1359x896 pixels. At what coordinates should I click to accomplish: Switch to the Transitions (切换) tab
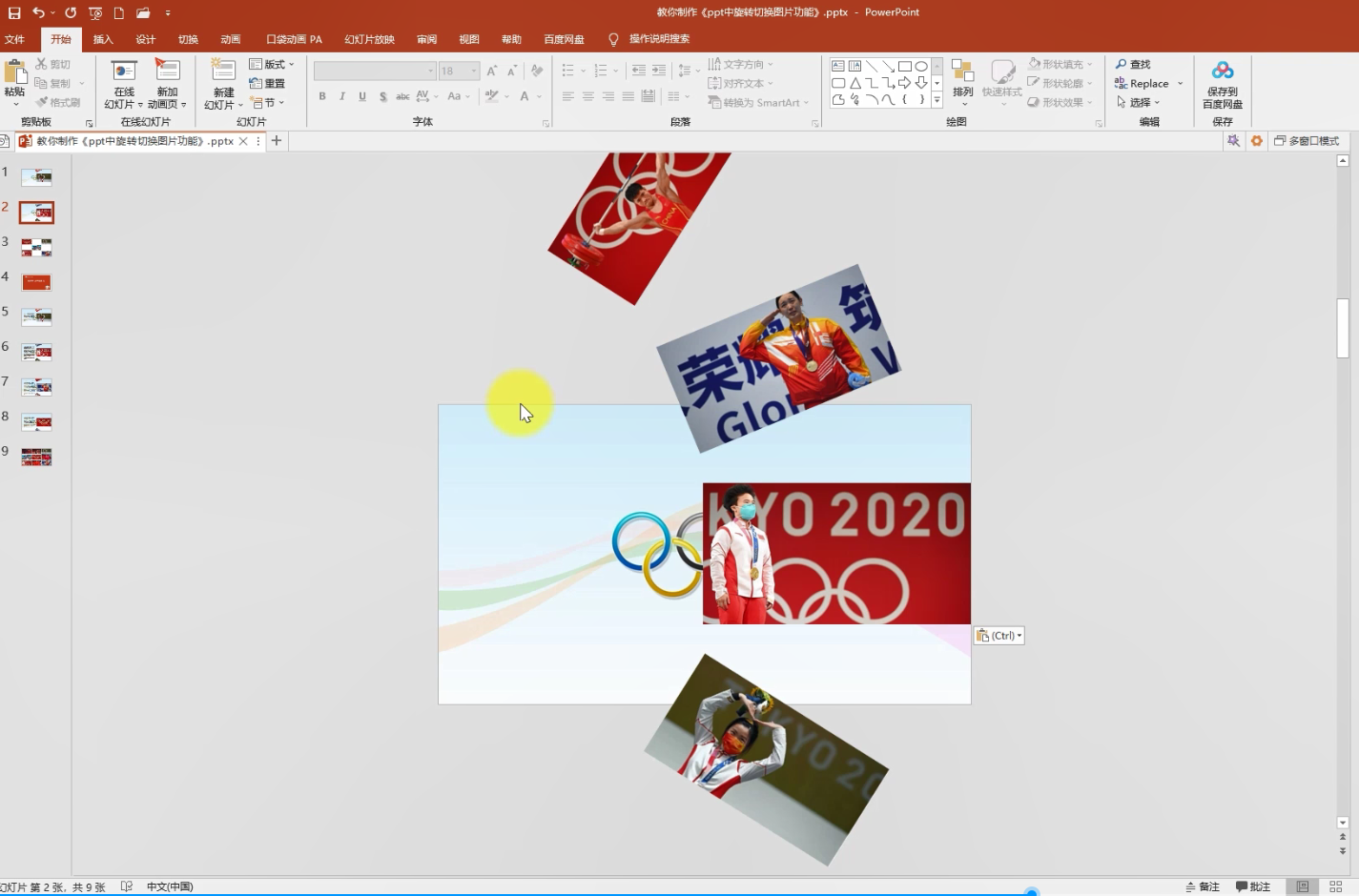coord(188,39)
